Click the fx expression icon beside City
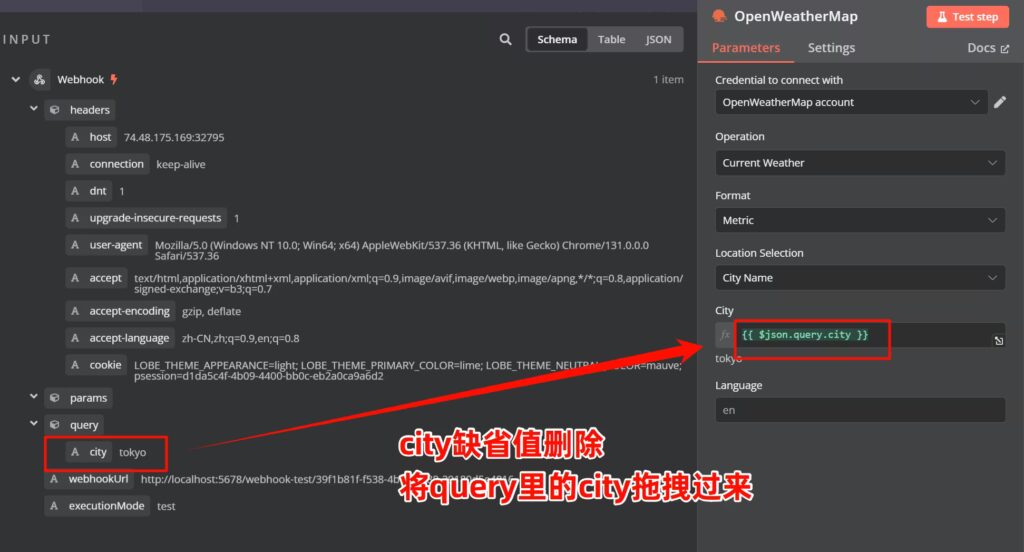The height and width of the screenshot is (552, 1024). 724,334
